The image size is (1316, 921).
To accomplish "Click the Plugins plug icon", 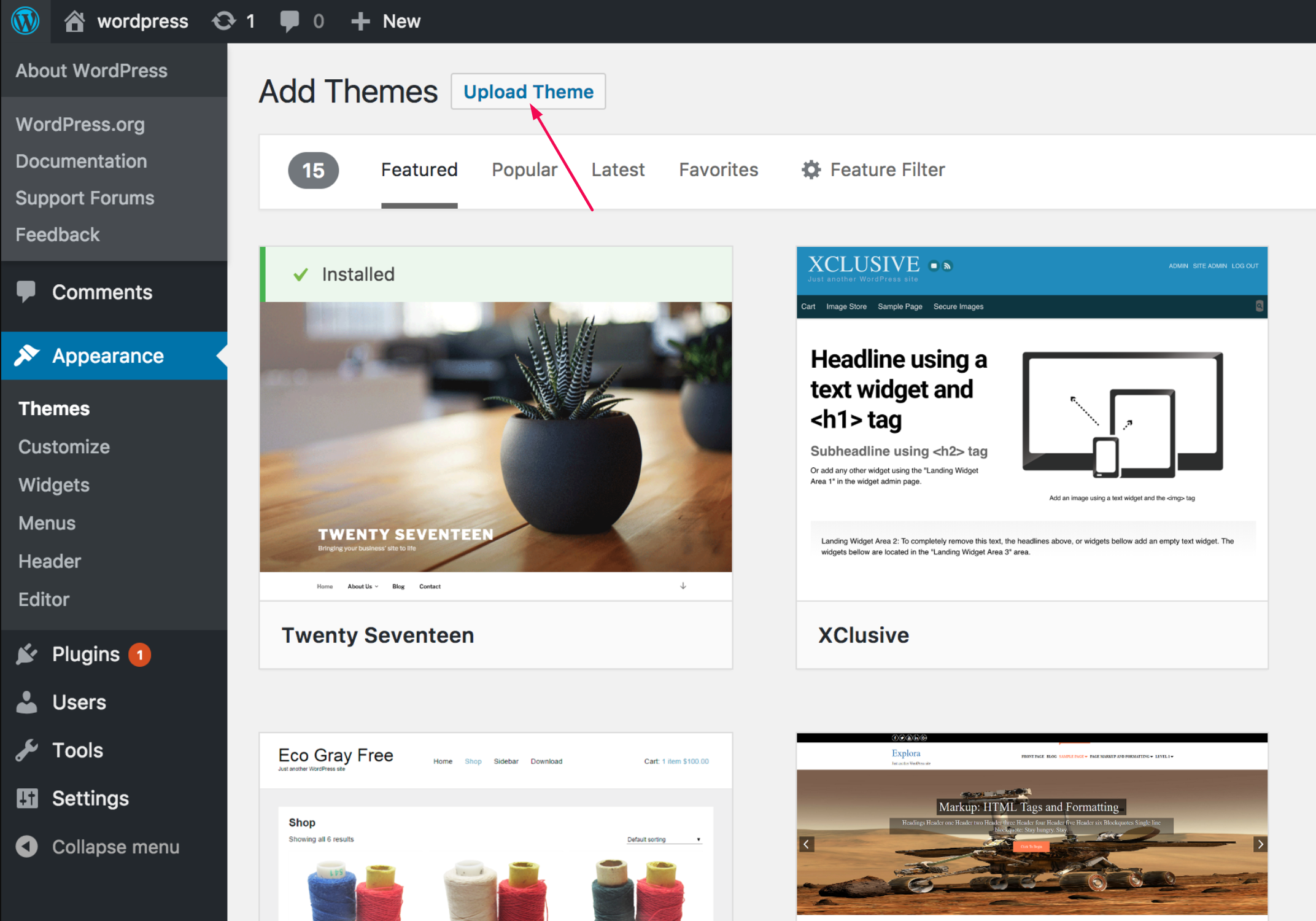I will point(26,655).
